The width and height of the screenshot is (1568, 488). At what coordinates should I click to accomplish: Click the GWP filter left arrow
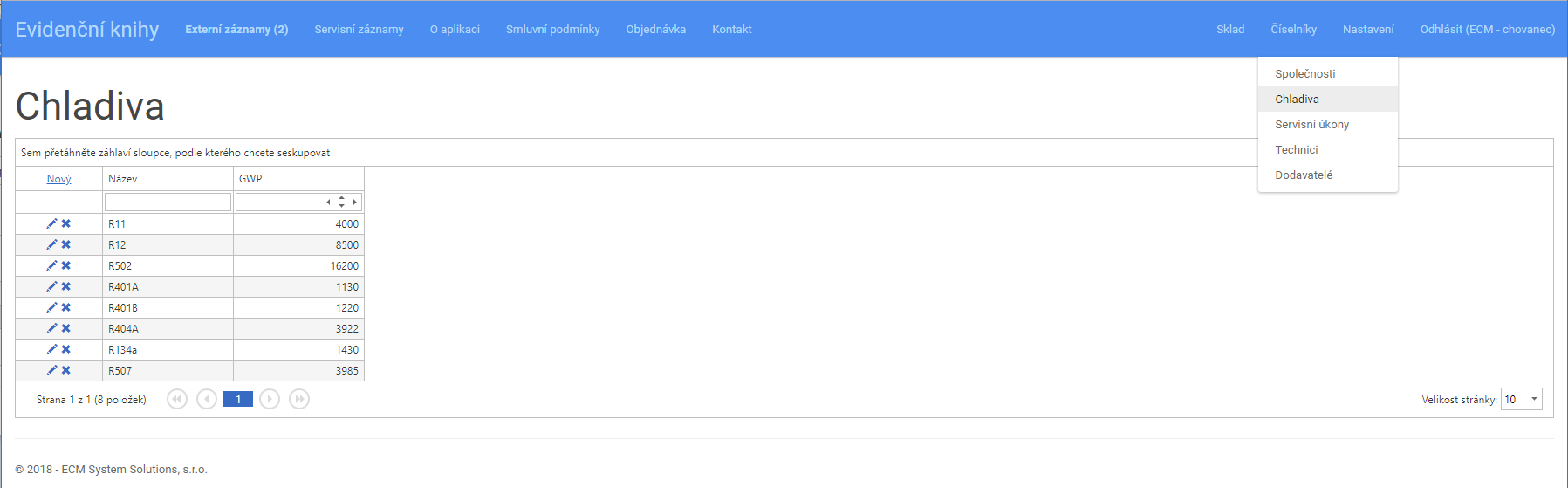tap(329, 202)
